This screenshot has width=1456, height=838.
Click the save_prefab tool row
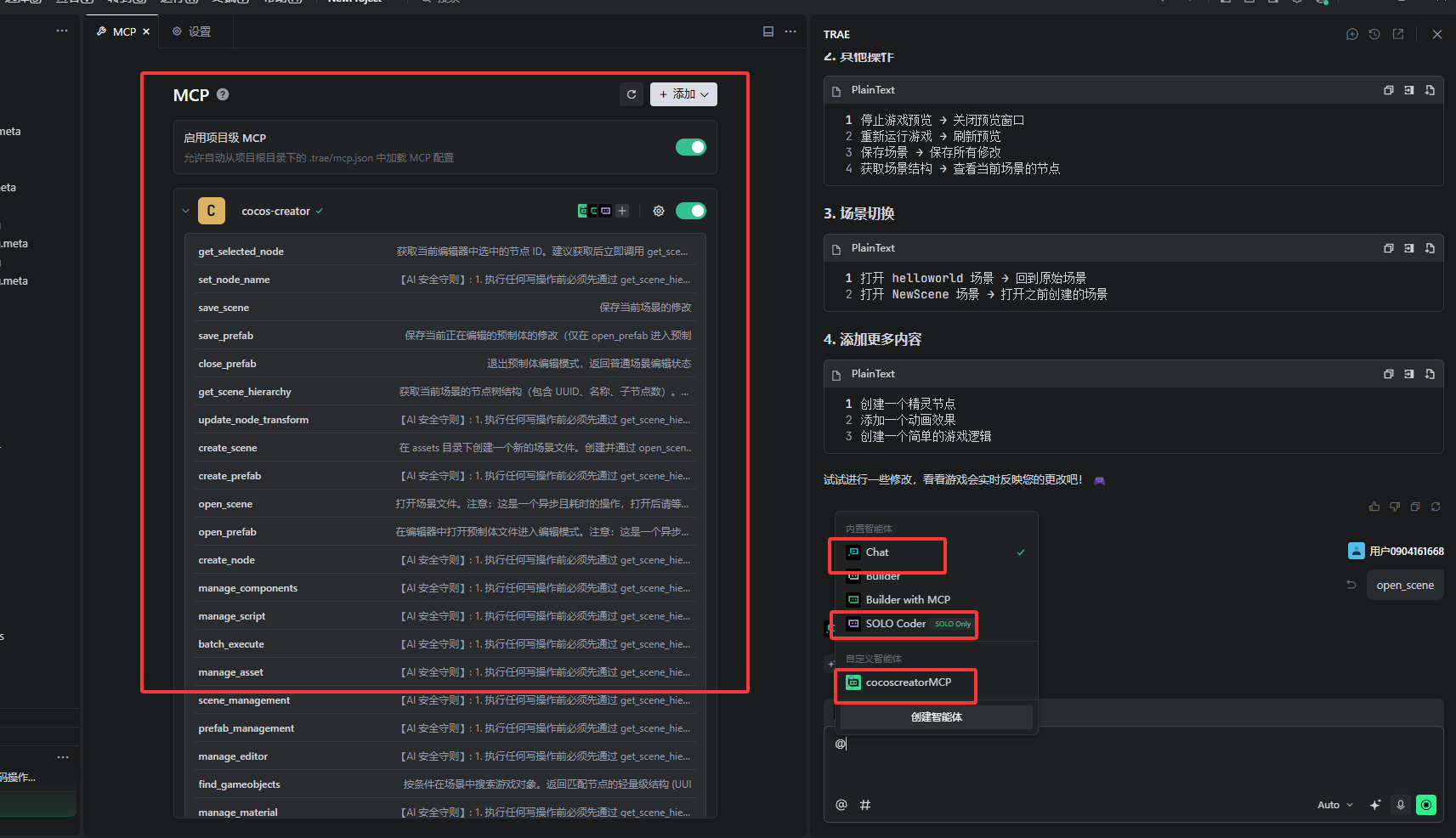[x=446, y=336]
